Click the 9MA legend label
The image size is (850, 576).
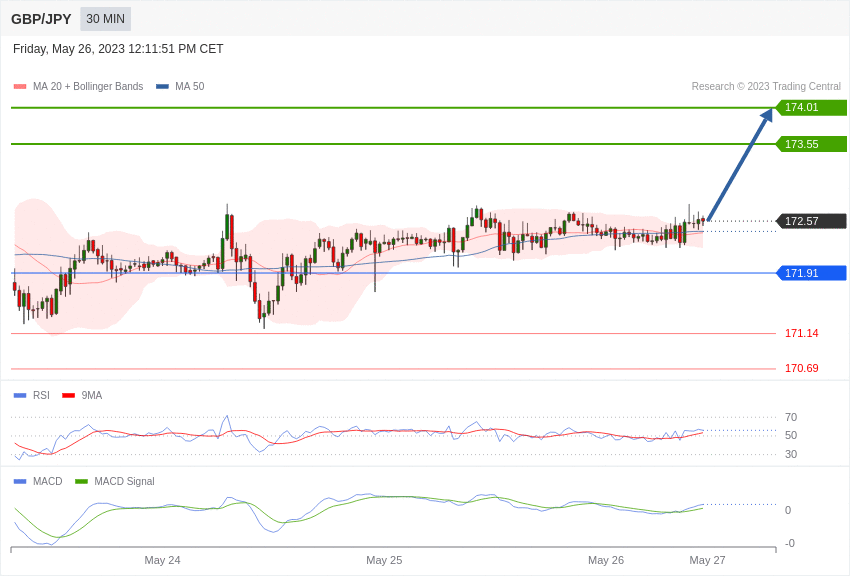click(x=92, y=396)
